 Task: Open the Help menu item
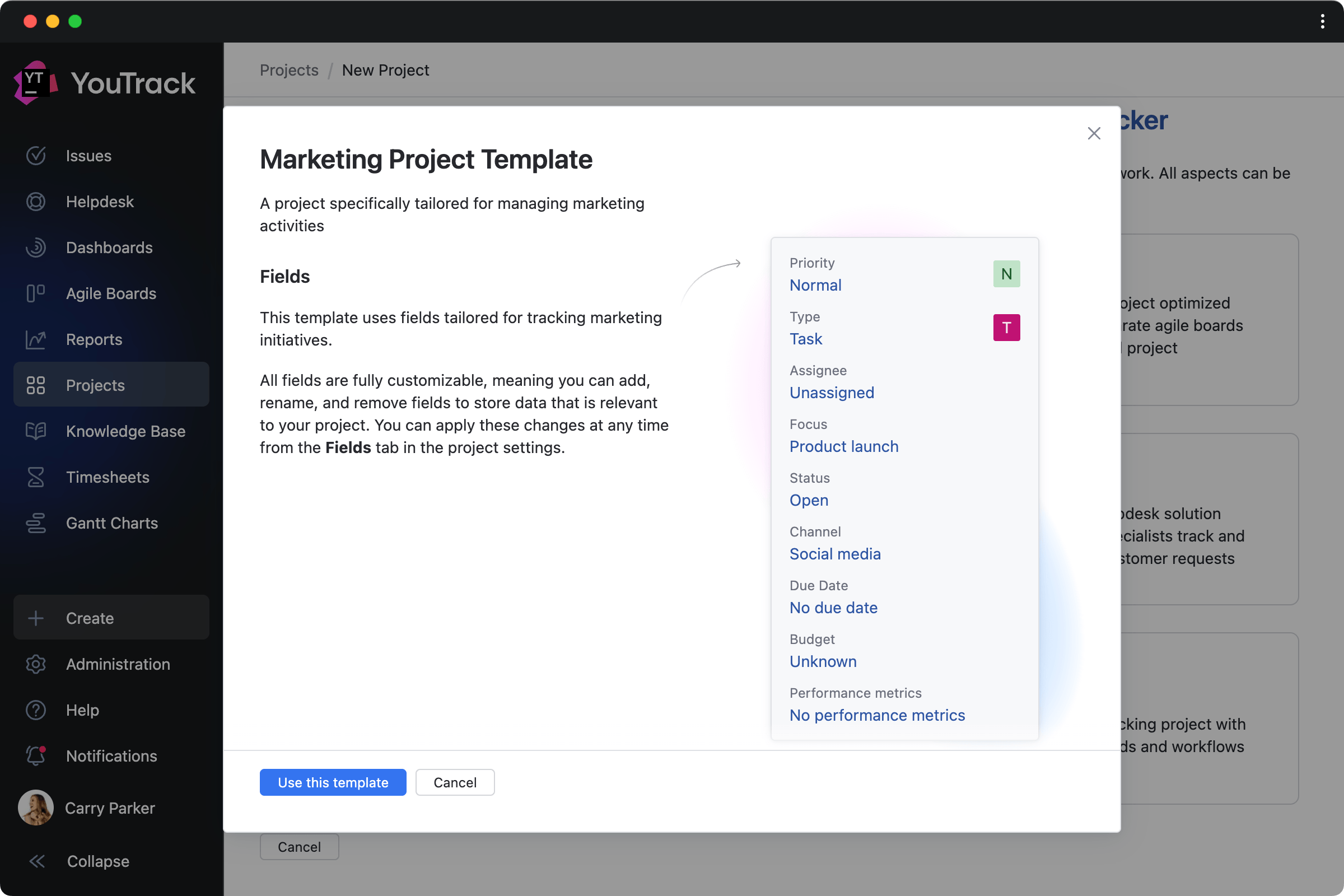tap(83, 710)
